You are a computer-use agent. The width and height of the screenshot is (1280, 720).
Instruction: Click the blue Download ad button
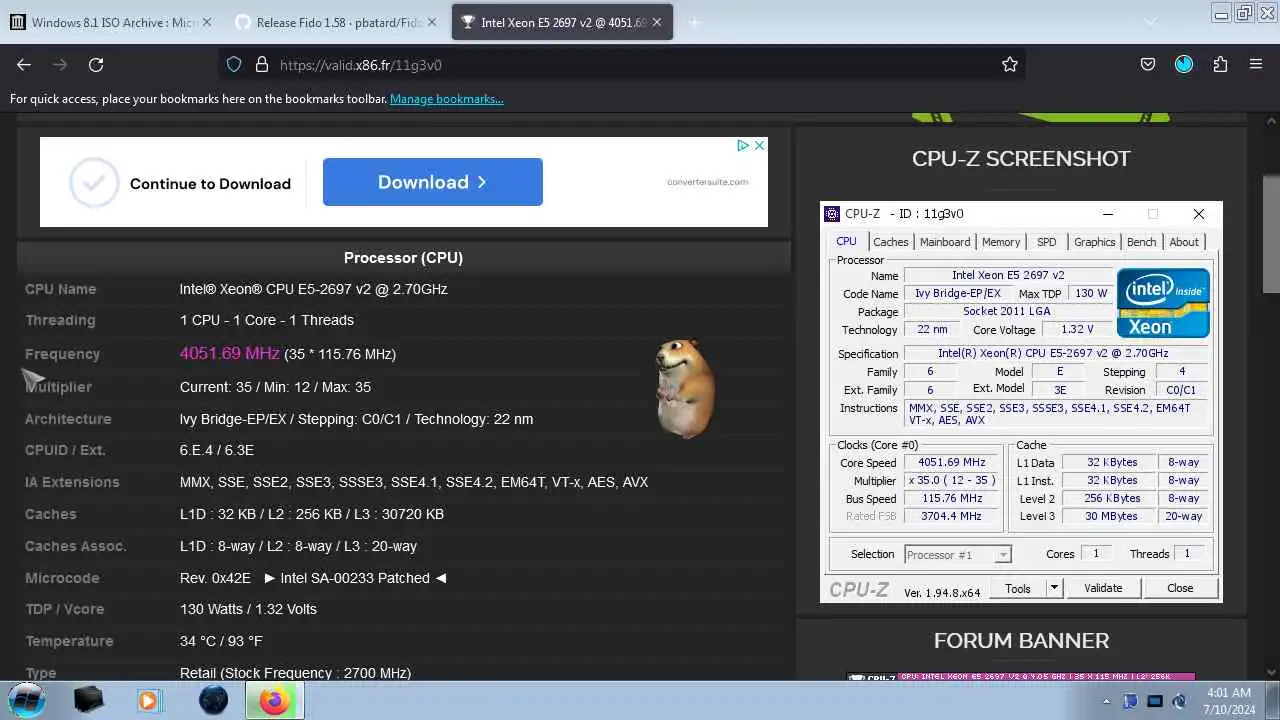tap(432, 182)
